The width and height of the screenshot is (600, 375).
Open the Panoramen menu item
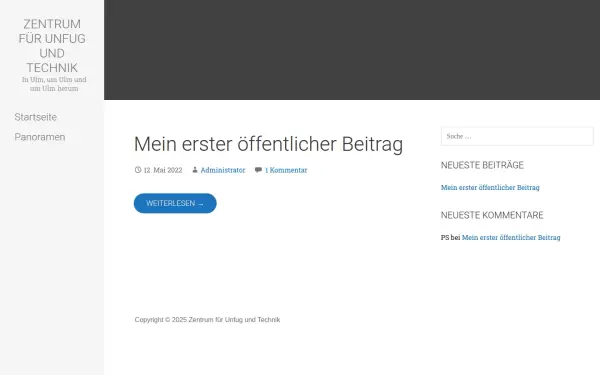click(40, 137)
